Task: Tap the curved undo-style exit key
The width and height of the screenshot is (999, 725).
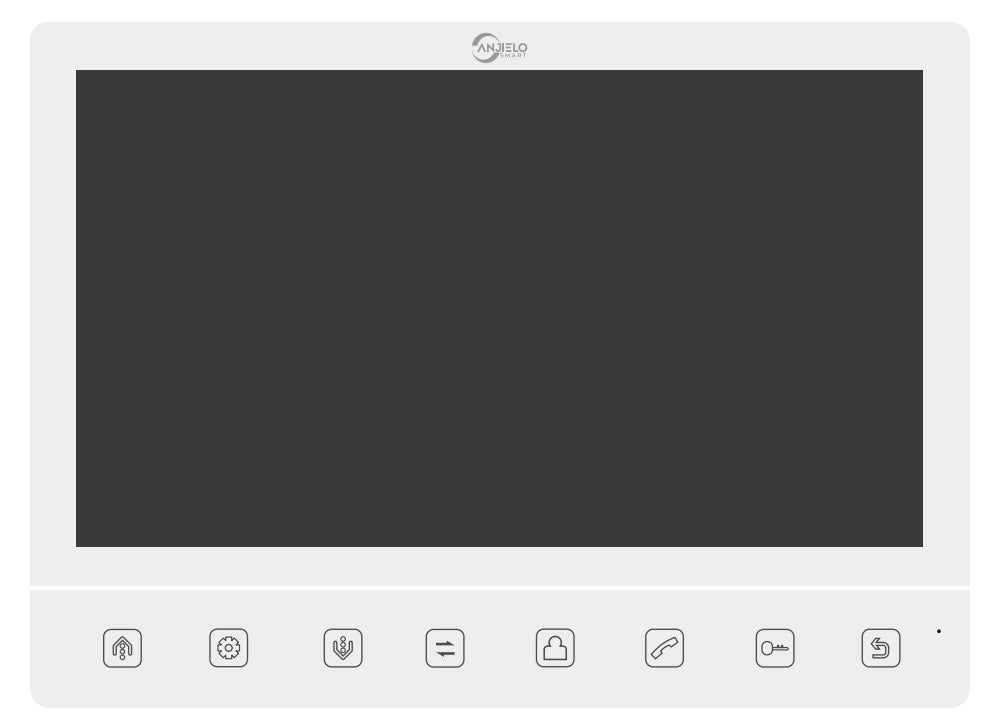Action: point(880,648)
